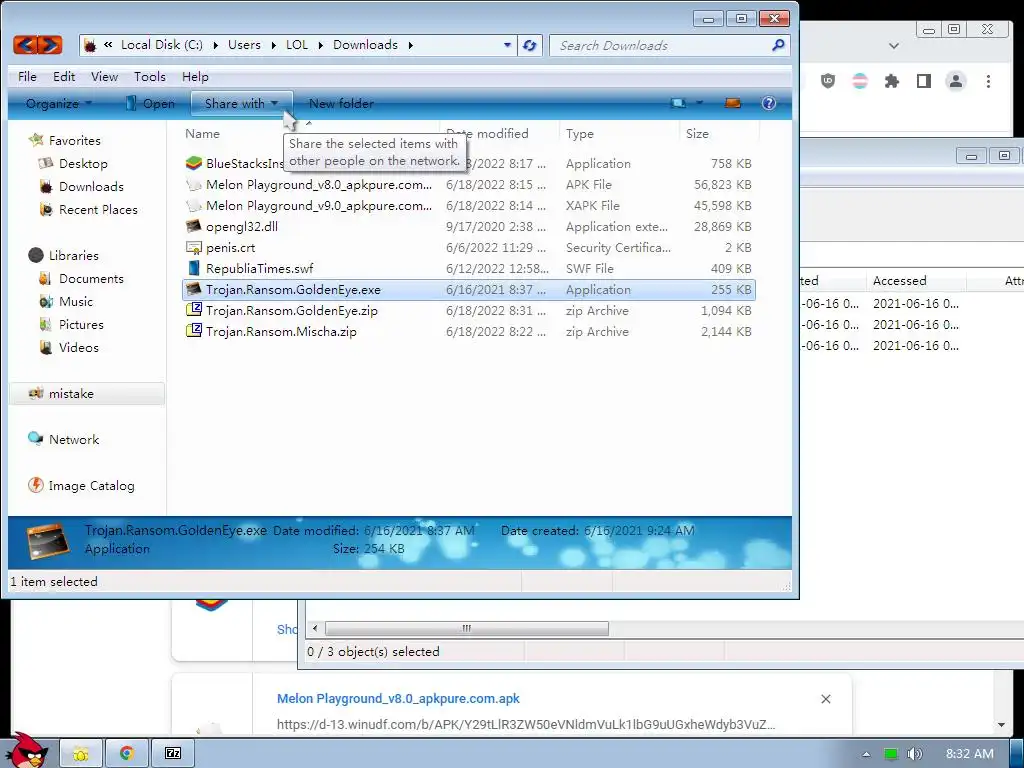Select Trojan.Ransom.Mischa.zip archive icon
Image resolution: width=1024 pixels, height=768 pixels.
(x=193, y=331)
